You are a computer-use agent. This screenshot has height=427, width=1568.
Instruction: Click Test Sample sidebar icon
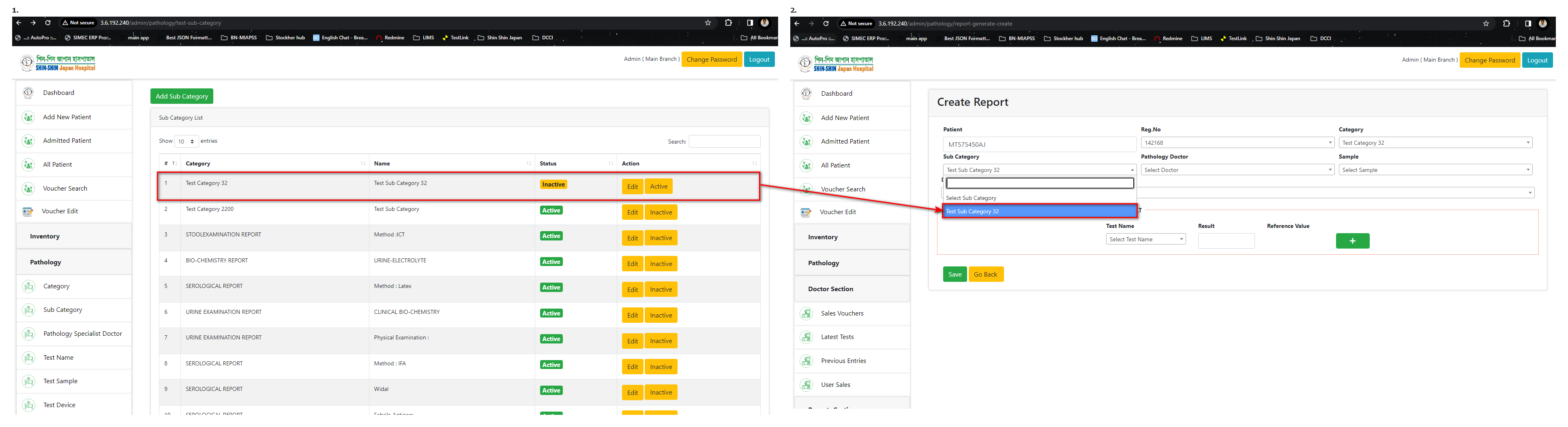click(29, 381)
